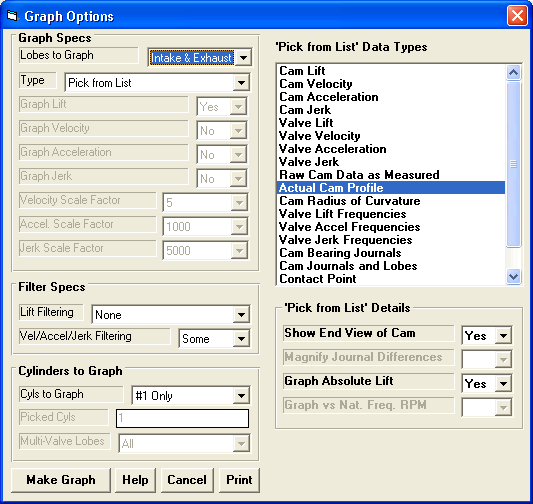The width and height of the screenshot is (533, 504).
Task: Click the Make Graph button
Action: (61, 480)
